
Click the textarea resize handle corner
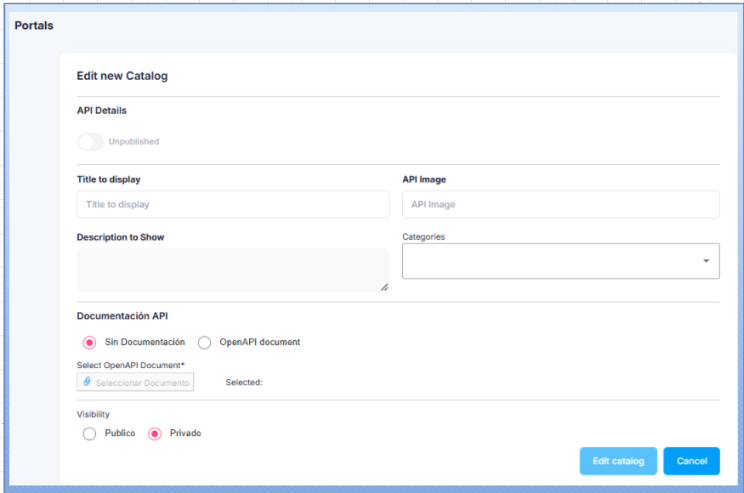tap(384, 287)
